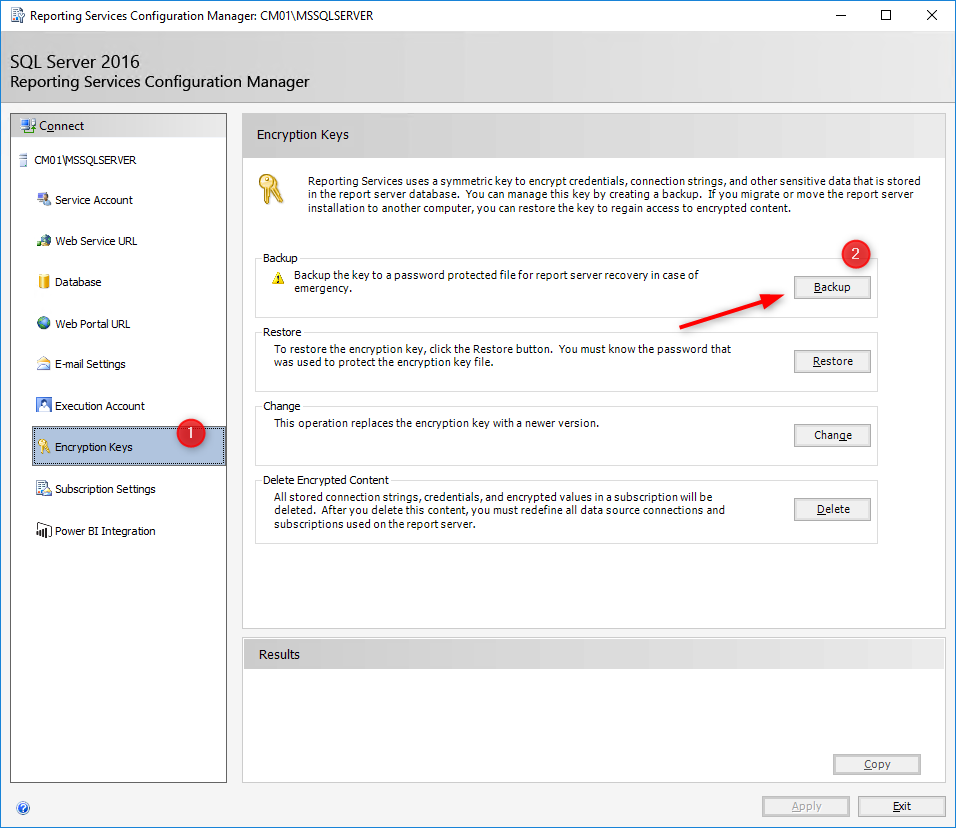Screen dimensions: 956x828
Task: Click the 'Reporting Services Configuration Manager' banner subtitle
Action: pos(160,82)
